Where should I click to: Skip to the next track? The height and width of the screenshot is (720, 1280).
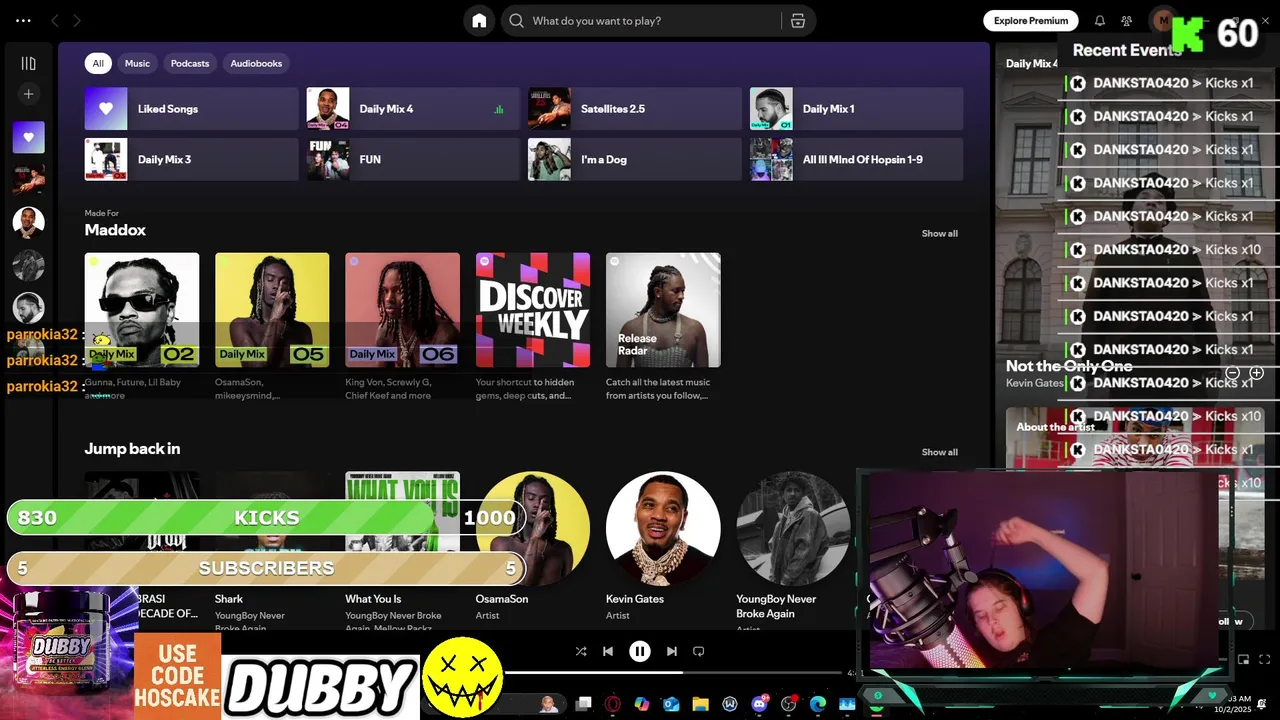[672, 651]
